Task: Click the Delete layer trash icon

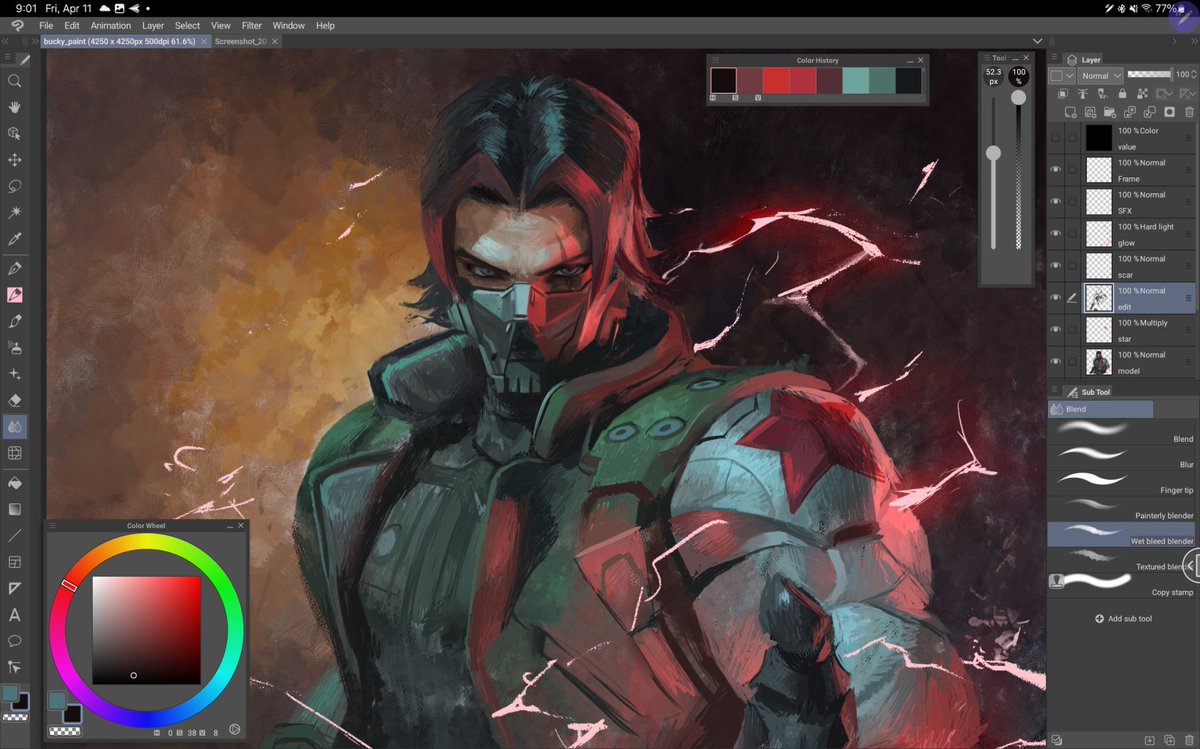Action: pyautogui.click(x=1189, y=113)
